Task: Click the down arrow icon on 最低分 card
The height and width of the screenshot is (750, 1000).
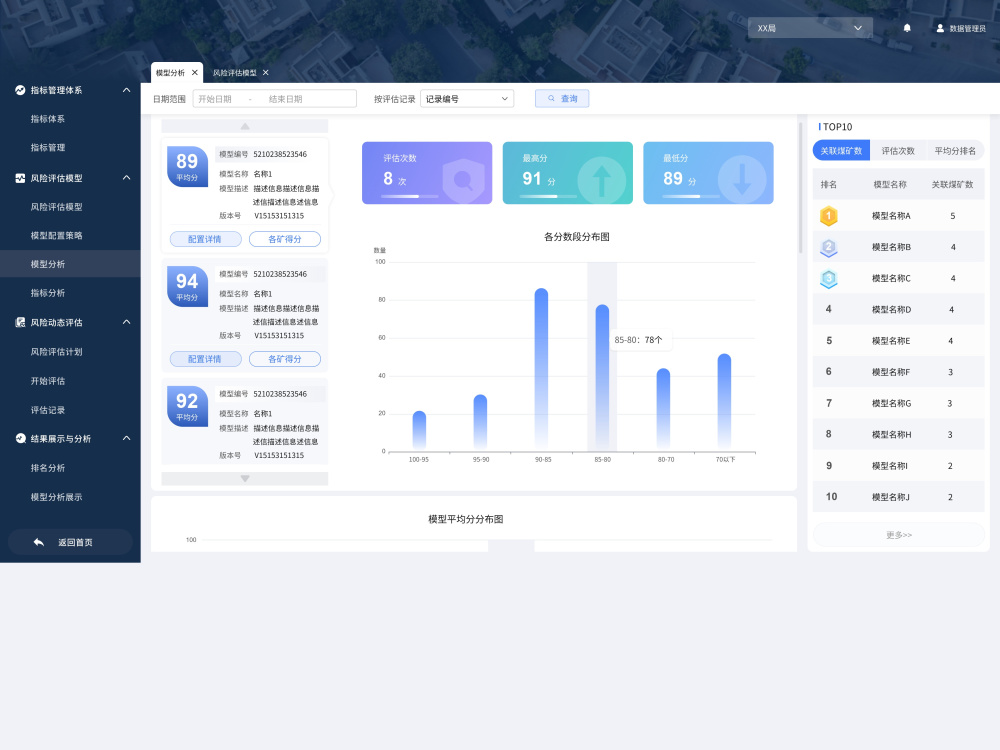Action: click(x=742, y=180)
